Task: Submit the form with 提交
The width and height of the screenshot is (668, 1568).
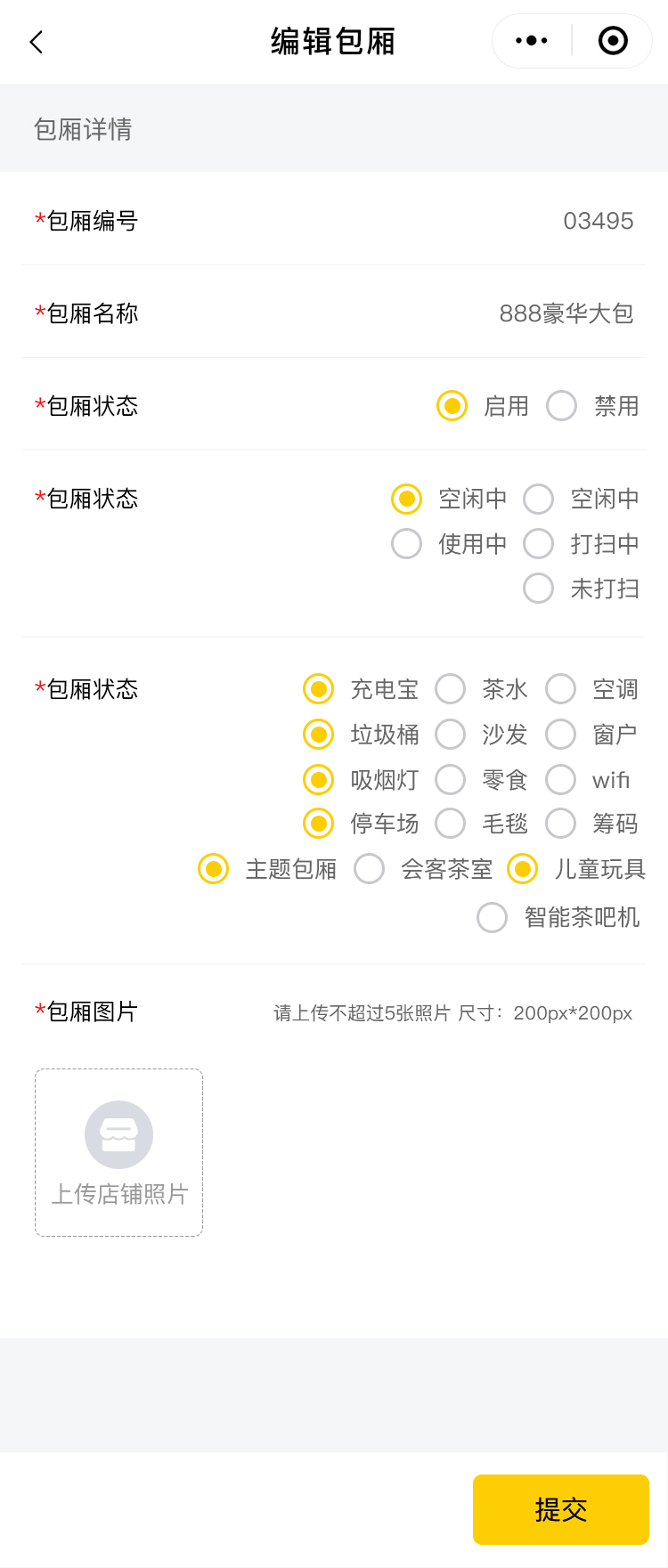Action: (560, 1509)
